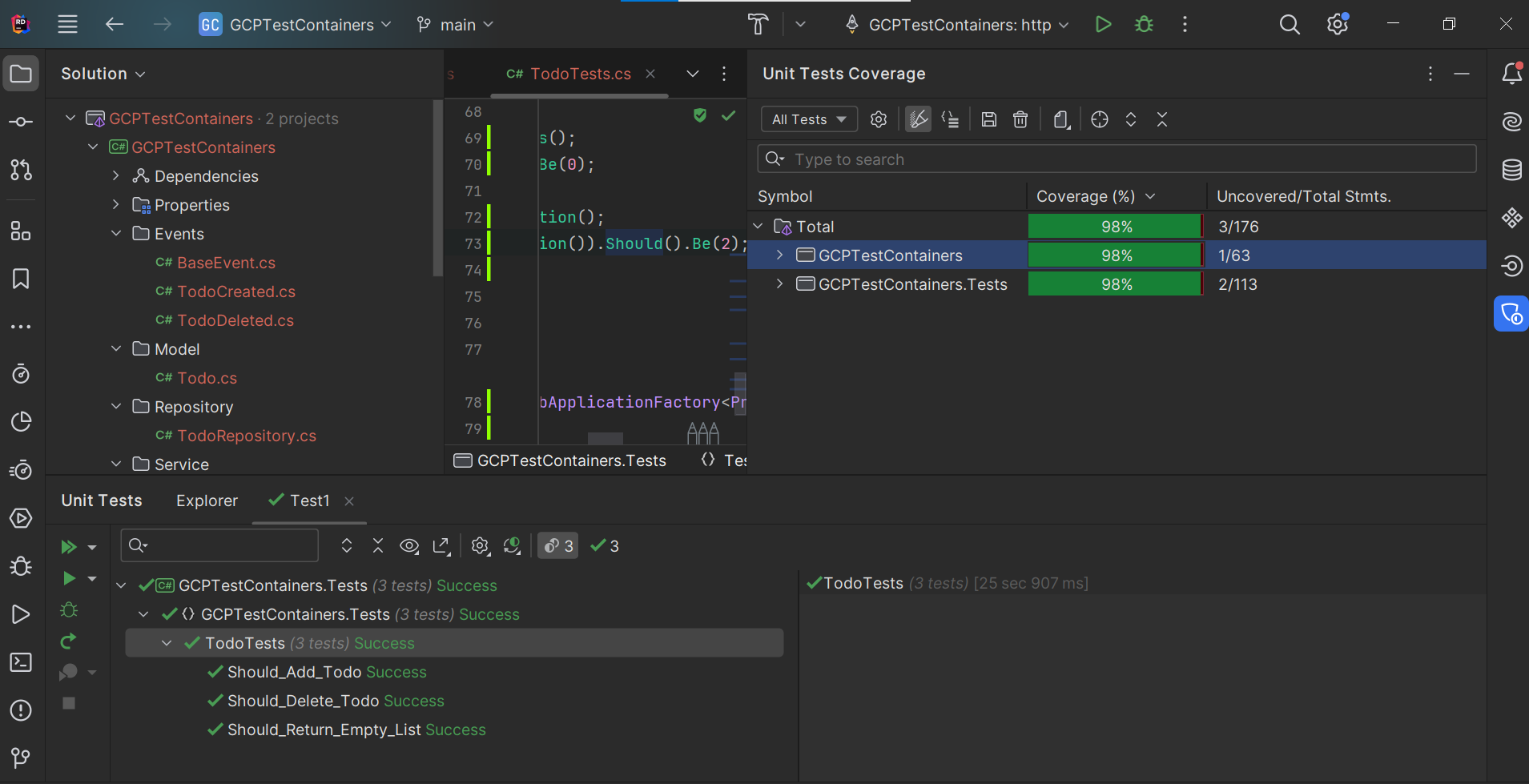Toggle code highlighting in coverage toolbar
The image size is (1529, 784).
918,119
